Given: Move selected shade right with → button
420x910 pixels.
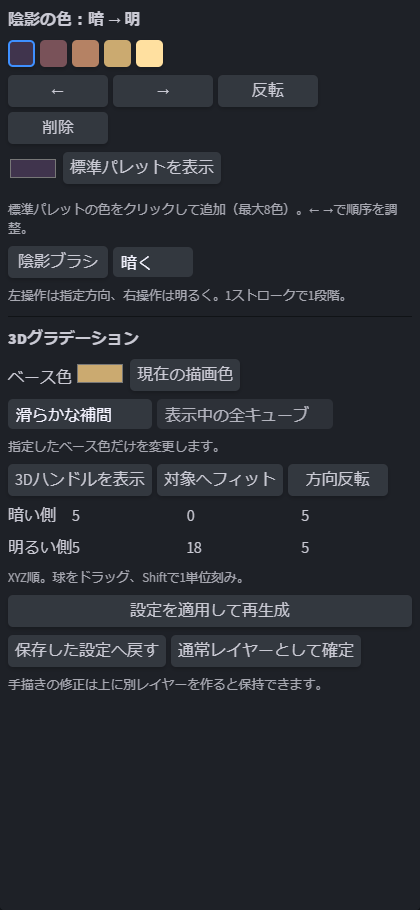Looking at the screenshot, I should click(163, 91).
